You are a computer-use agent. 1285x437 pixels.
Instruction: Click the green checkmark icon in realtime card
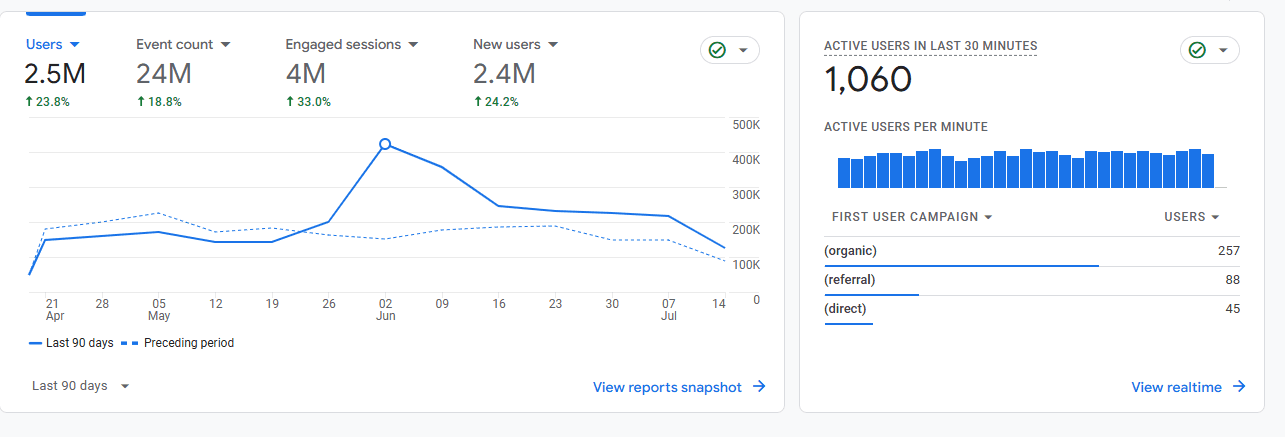(x=1197, y=50)
